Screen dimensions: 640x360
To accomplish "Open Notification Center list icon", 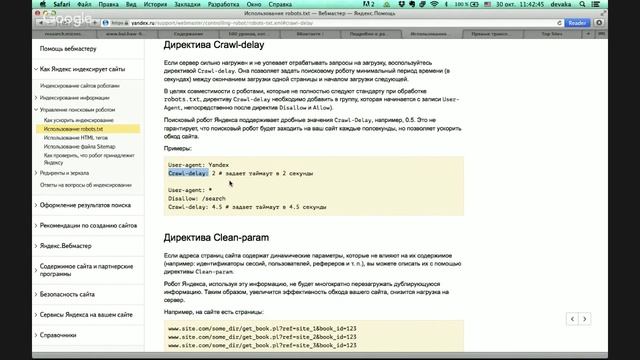I will 596,4.
